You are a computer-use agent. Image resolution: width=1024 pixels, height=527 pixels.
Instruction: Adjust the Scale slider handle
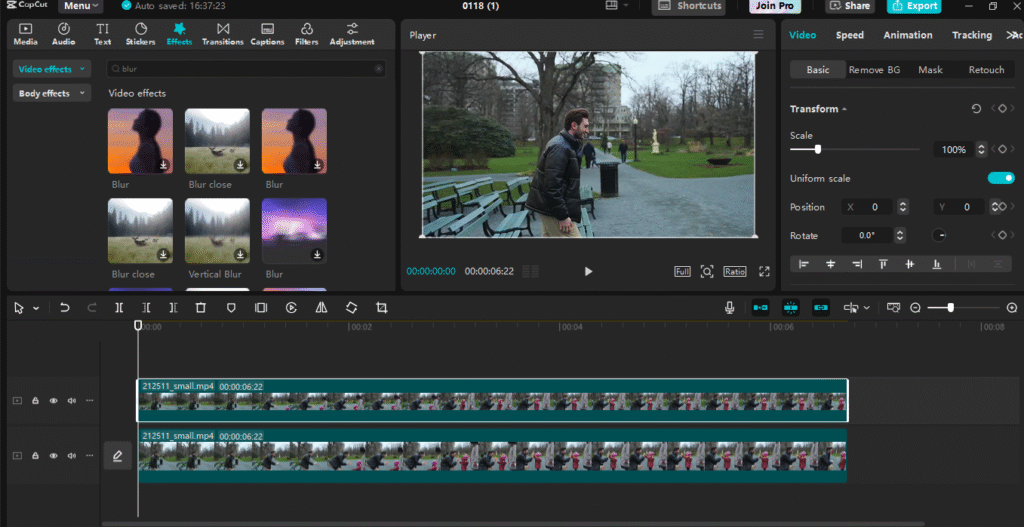(x=817, y=150)
